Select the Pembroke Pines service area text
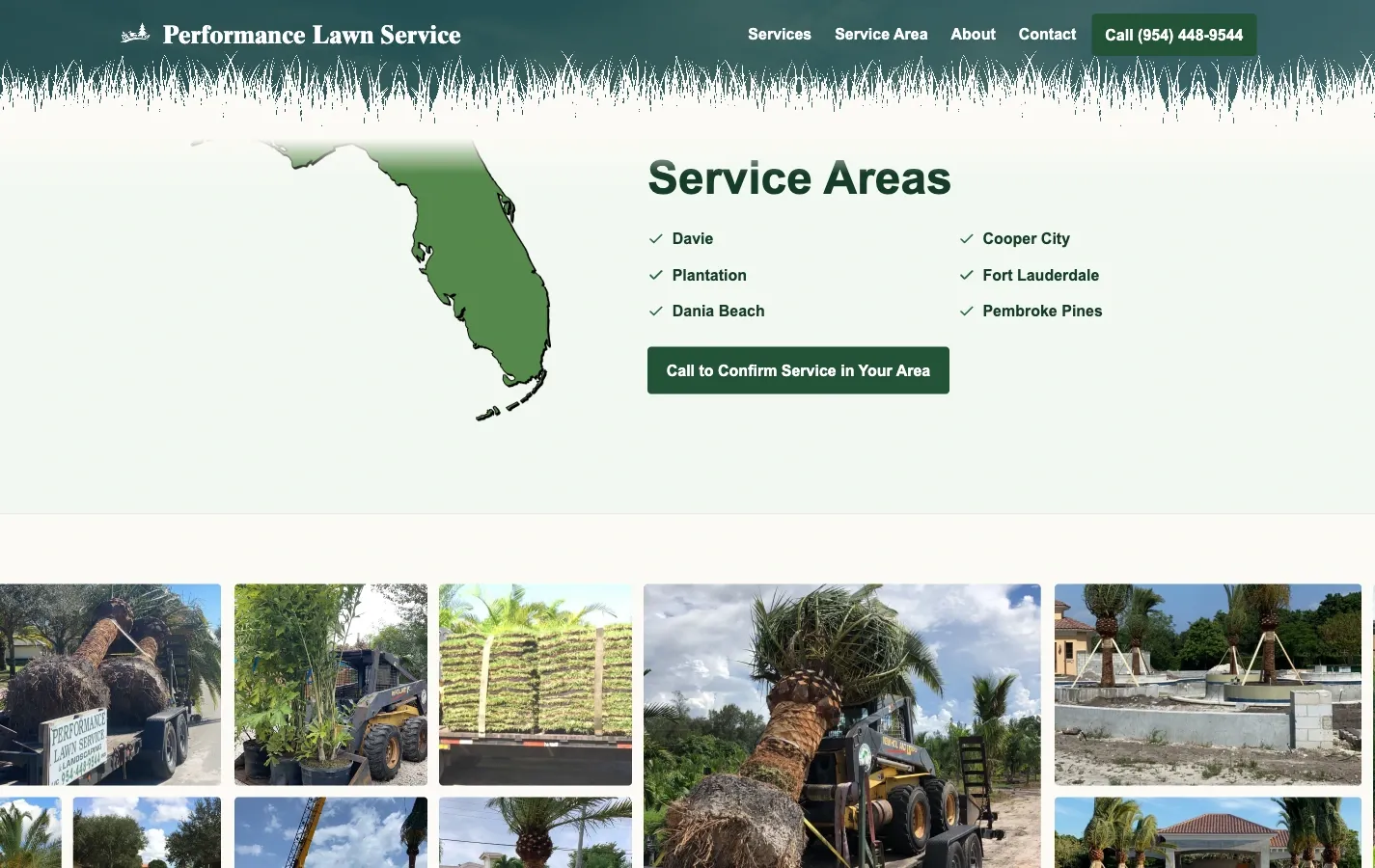 click(1042, 311)
